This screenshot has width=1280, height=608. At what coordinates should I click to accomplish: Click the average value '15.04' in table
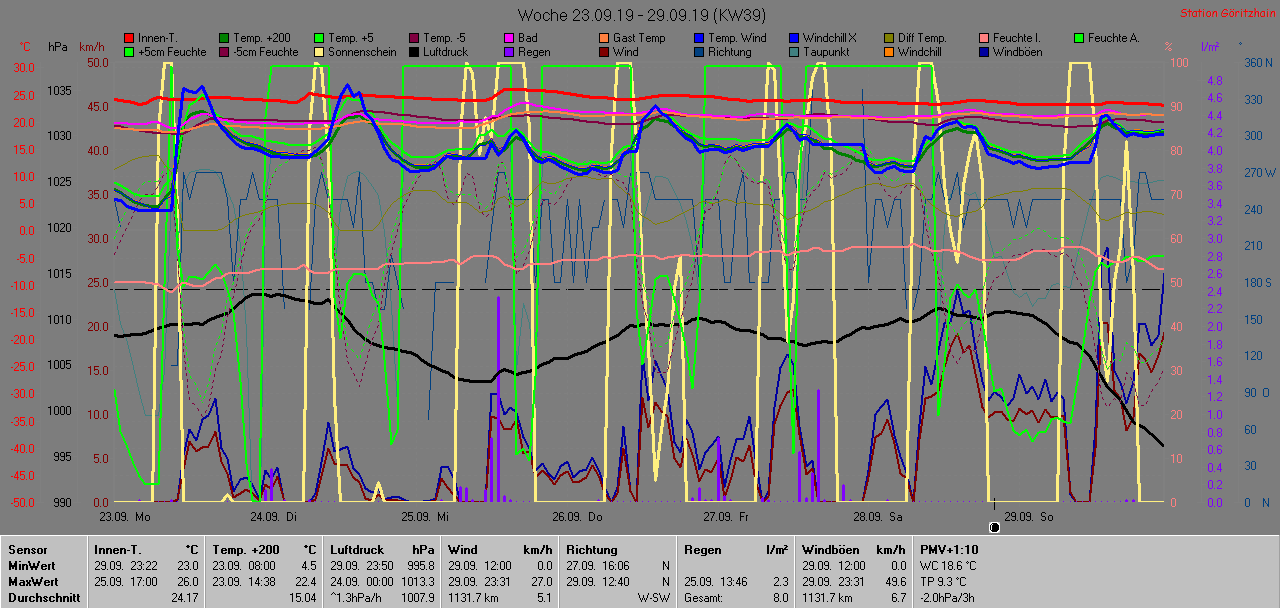tap(303, 598)
